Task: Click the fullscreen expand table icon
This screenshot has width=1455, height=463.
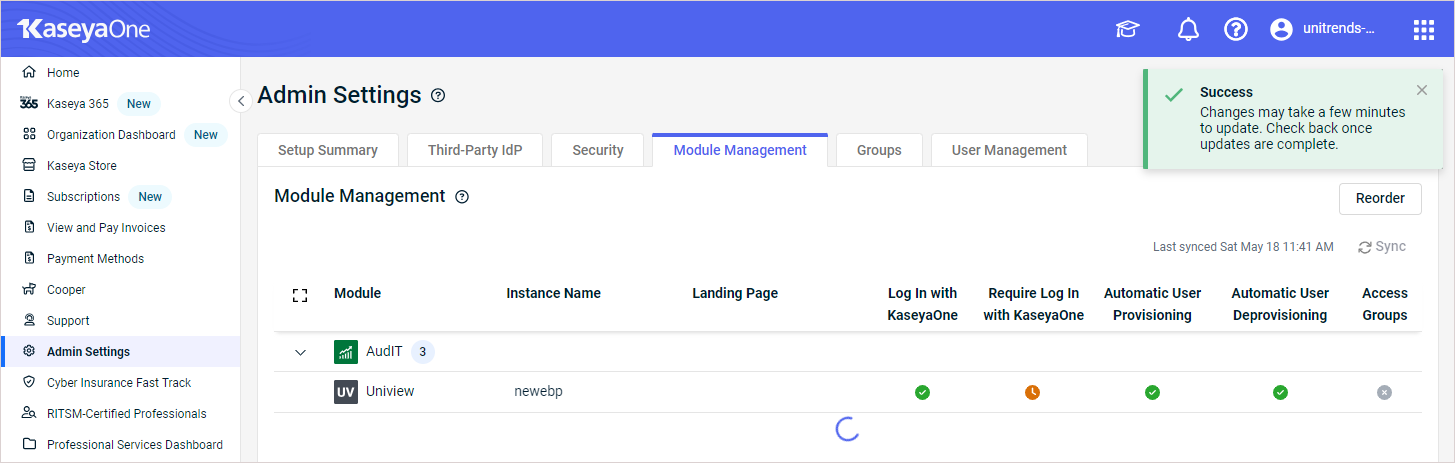Action: [300, 295]
